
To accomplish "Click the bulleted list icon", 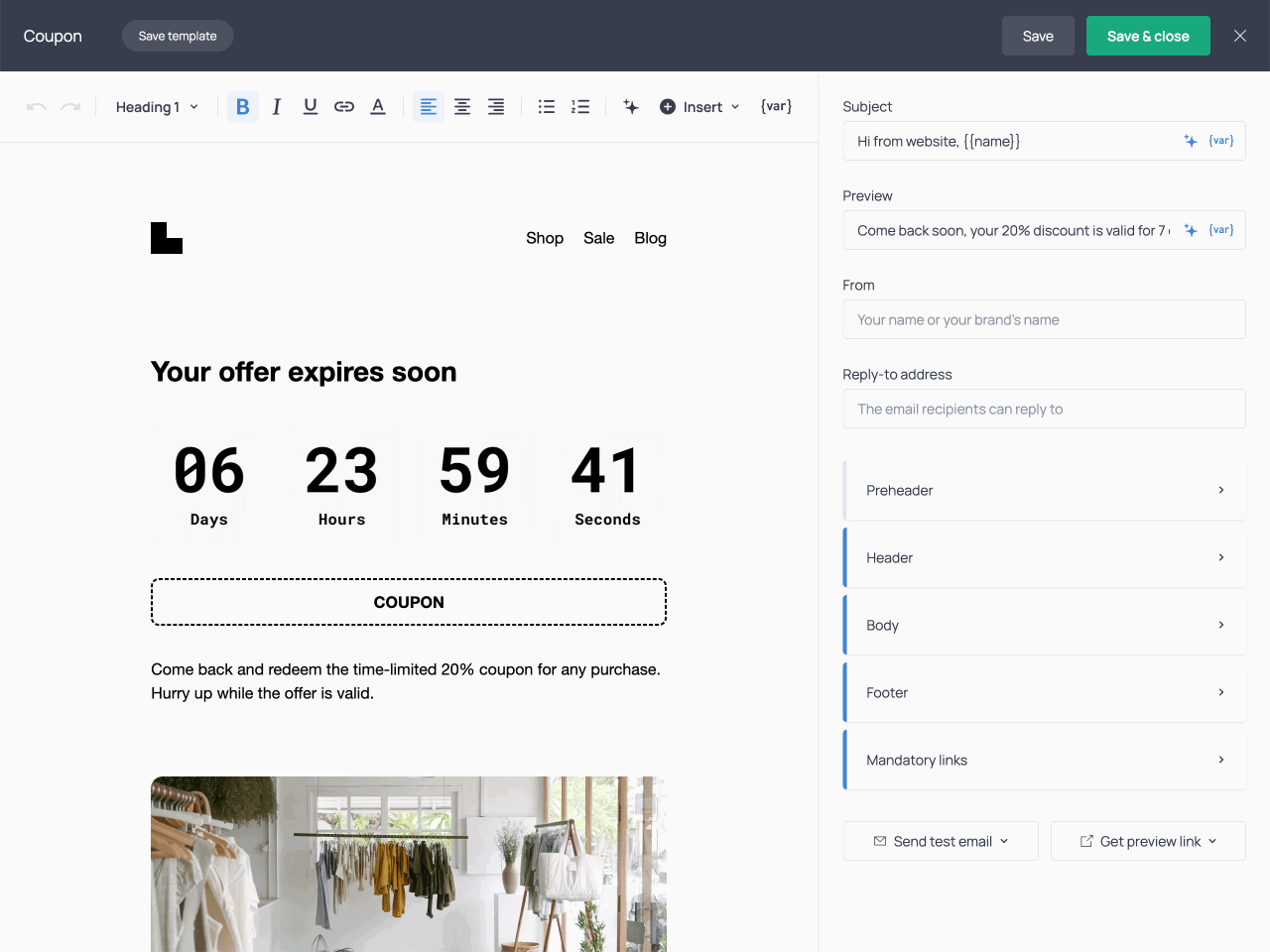I will point(546,106).
